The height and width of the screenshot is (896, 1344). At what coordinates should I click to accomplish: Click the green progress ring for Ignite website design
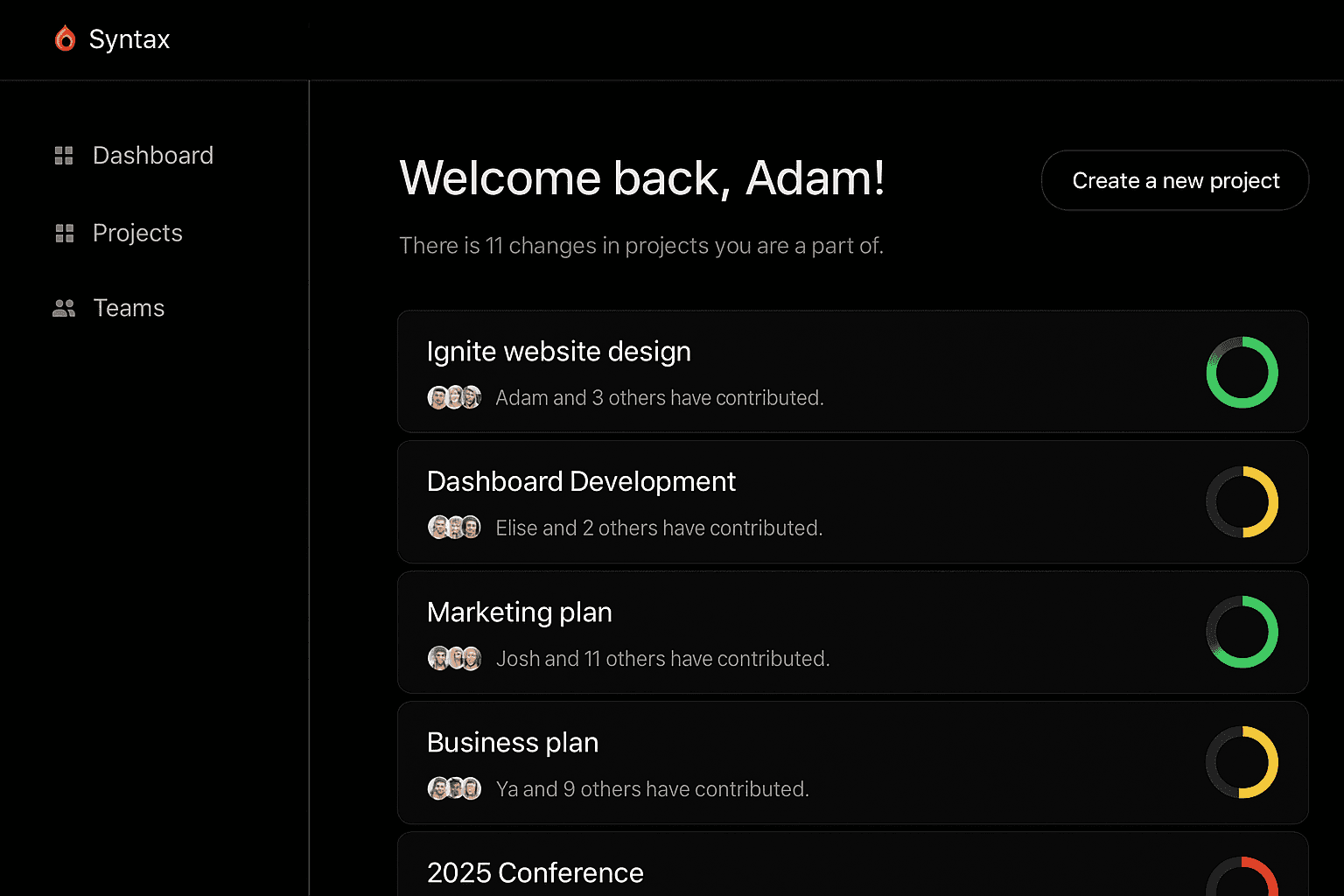tap(1242, 373)
